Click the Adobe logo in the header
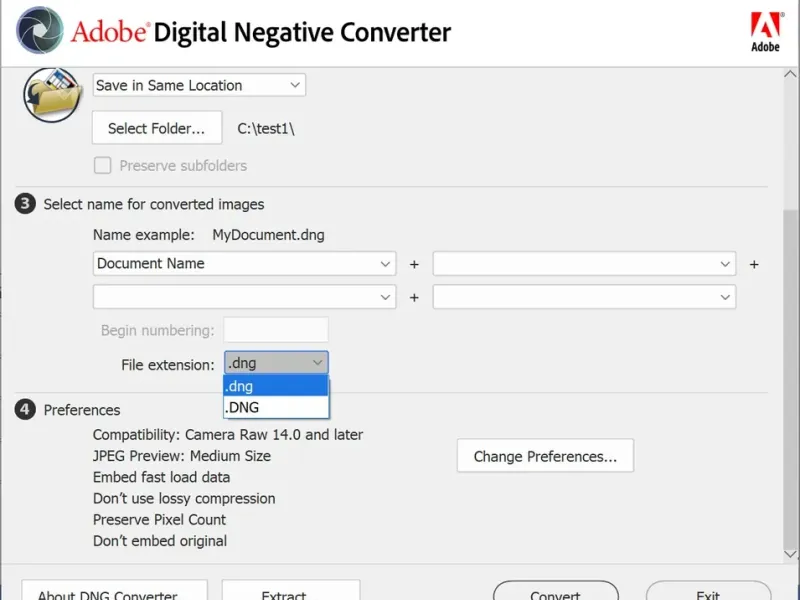Screen dimensions: 800x600 pyautogui.click(x=765, y=31)
